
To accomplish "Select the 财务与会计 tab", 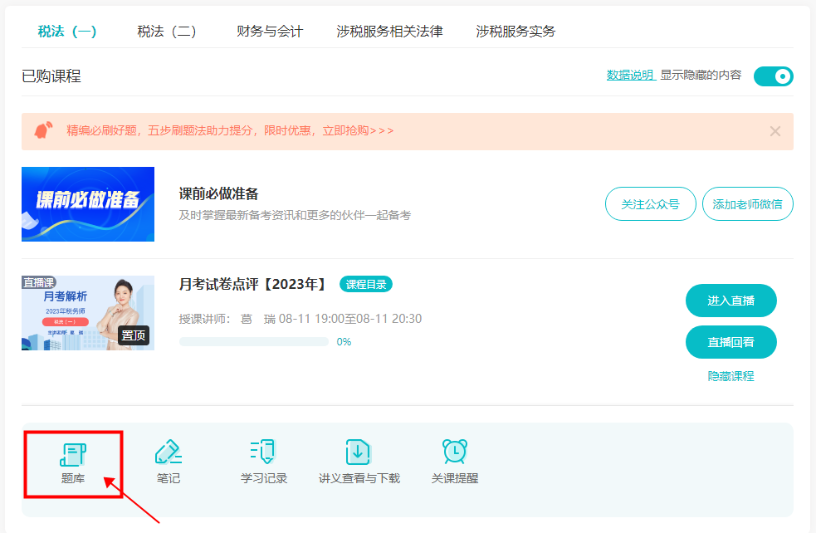I will tap(270, 31).
